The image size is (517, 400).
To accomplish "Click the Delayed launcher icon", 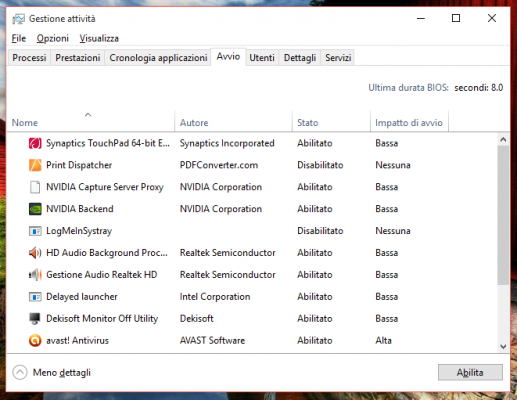I will click(35, 297).
